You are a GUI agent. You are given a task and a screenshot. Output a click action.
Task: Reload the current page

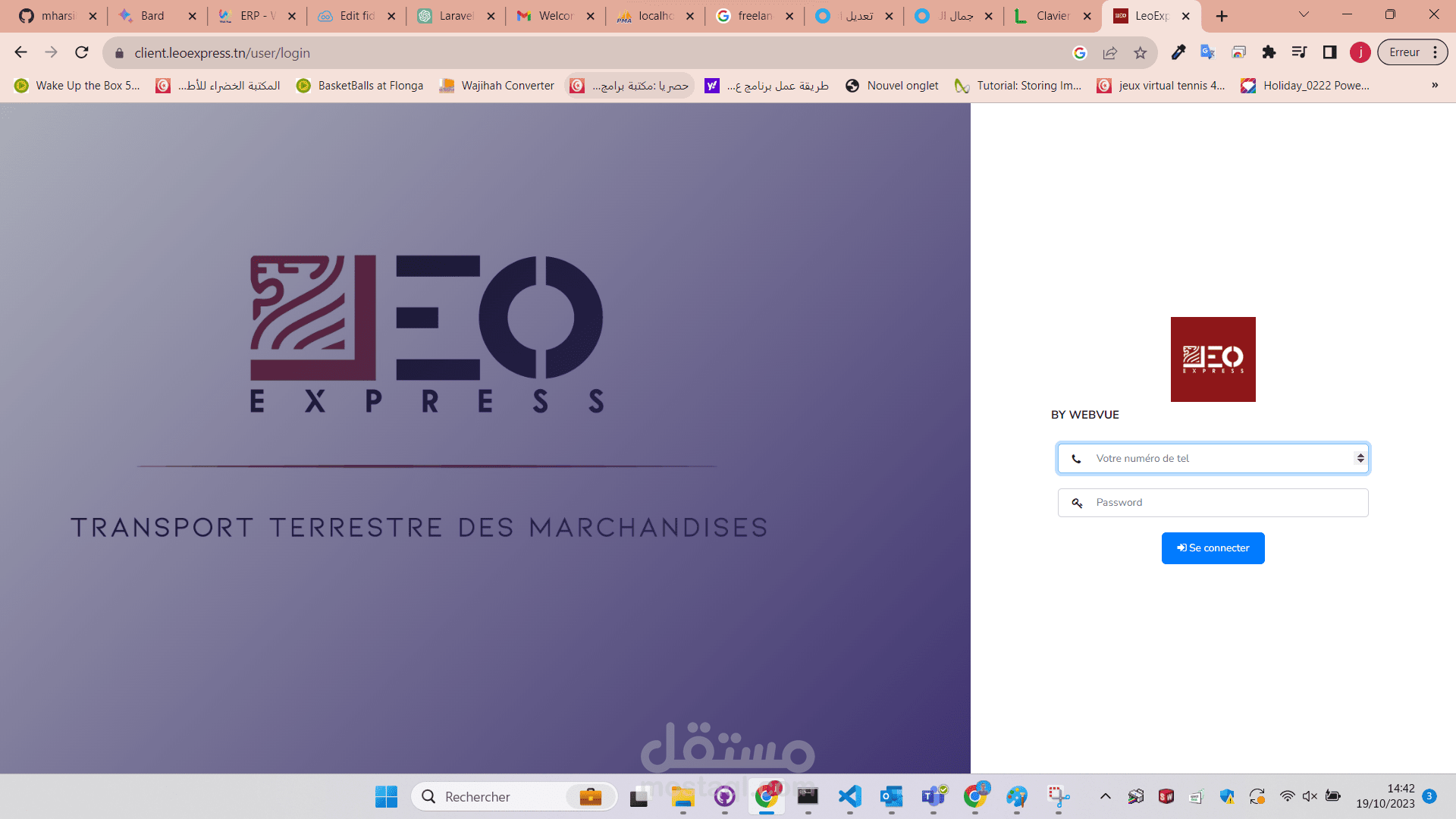pyautogui.click(x=82, y=52)
